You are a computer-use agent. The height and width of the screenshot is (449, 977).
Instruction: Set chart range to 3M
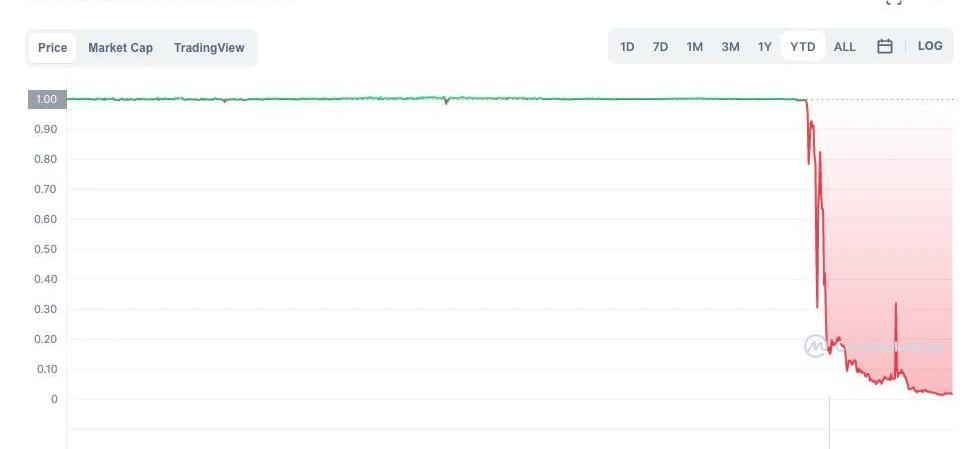730,47
